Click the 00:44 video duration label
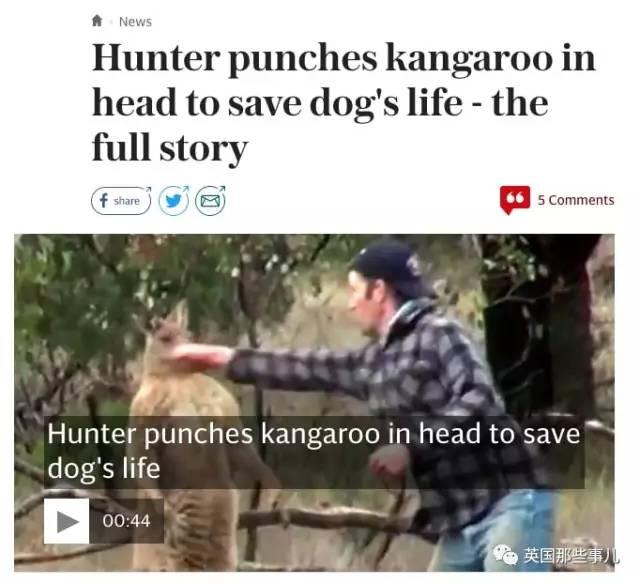Image resolution: width=640 pixels, height=584 pixels. pos(127,521)
